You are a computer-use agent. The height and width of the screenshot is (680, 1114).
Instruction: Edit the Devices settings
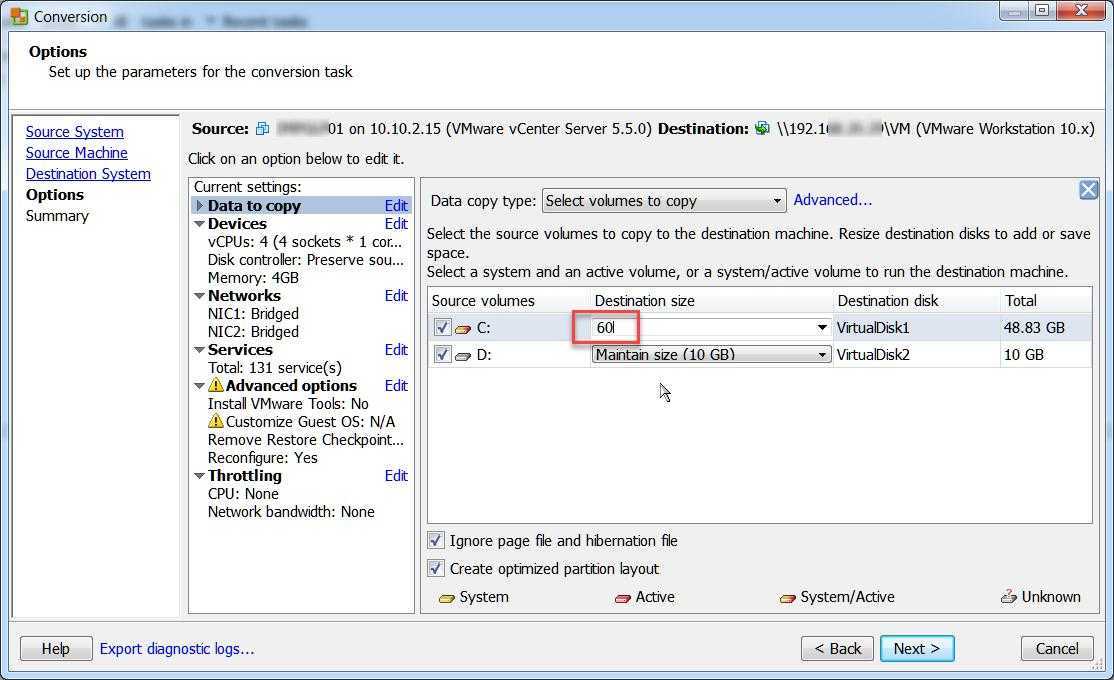[396, 224]
